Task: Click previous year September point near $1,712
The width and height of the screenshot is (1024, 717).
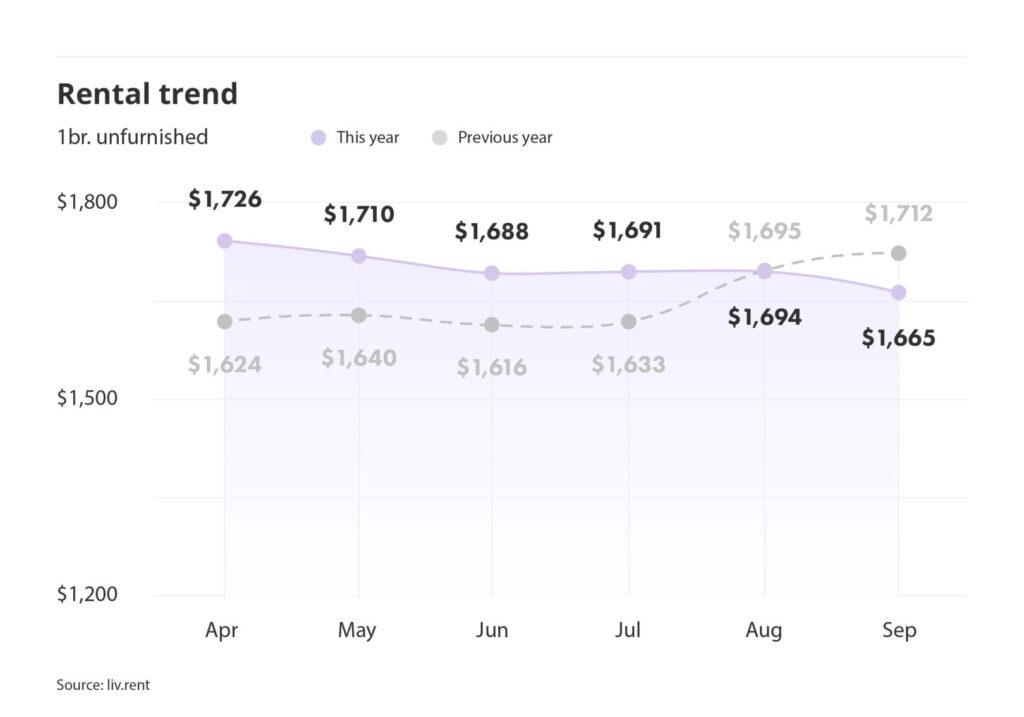Action: (x=899, y=253)
